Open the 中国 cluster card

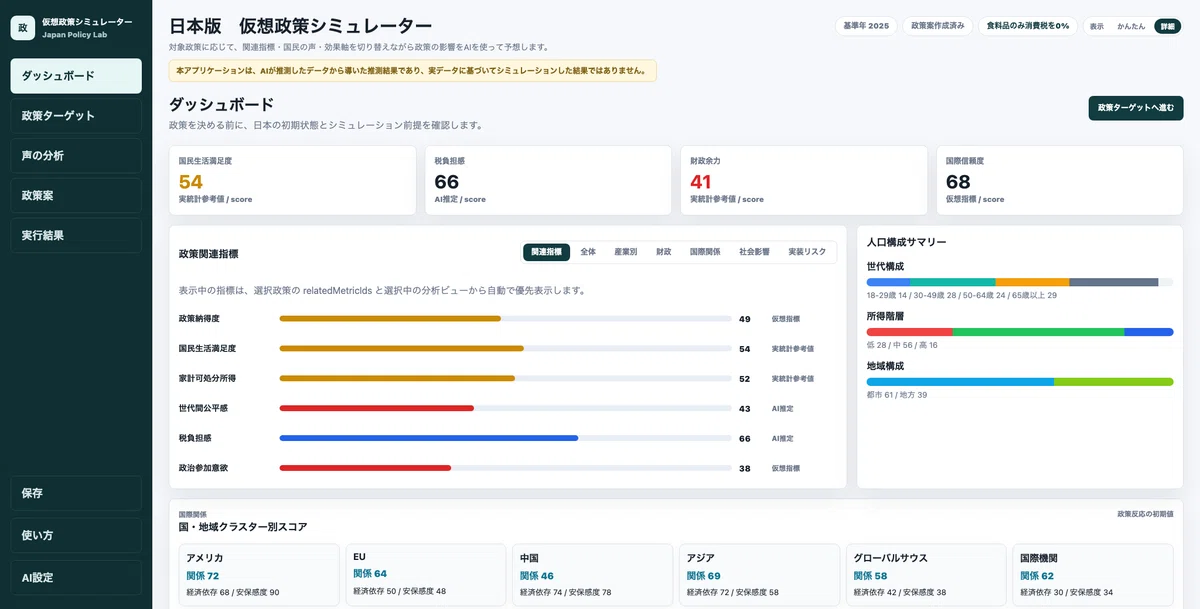[593, 576]
